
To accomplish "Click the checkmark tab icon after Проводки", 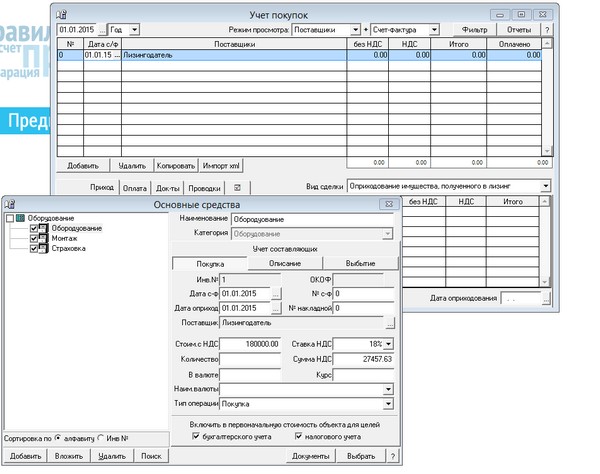I will pyautogui.click(x=237, y=187).
